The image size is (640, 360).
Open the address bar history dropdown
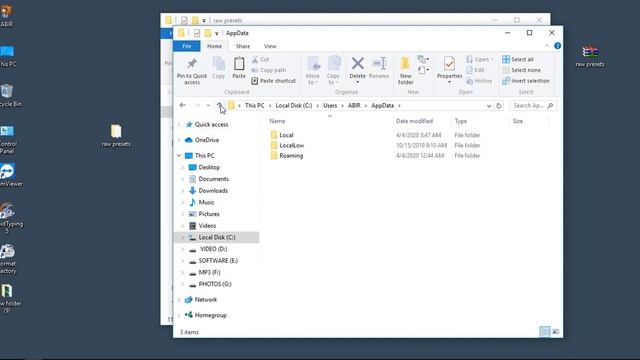click(489, 106)
